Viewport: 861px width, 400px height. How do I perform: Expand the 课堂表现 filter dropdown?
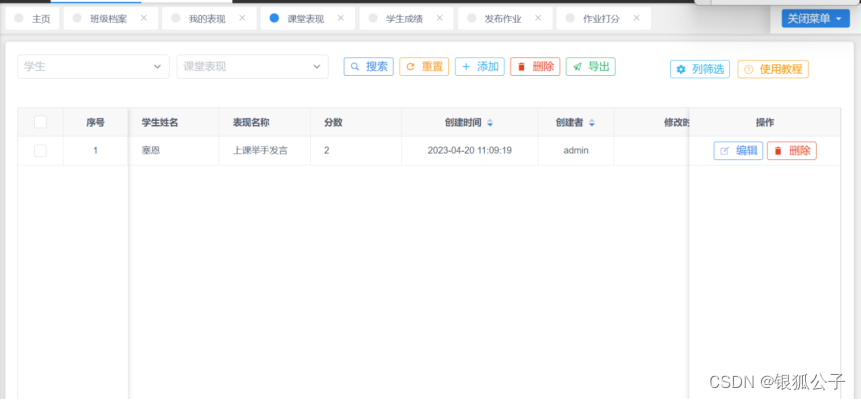[253, 66]
